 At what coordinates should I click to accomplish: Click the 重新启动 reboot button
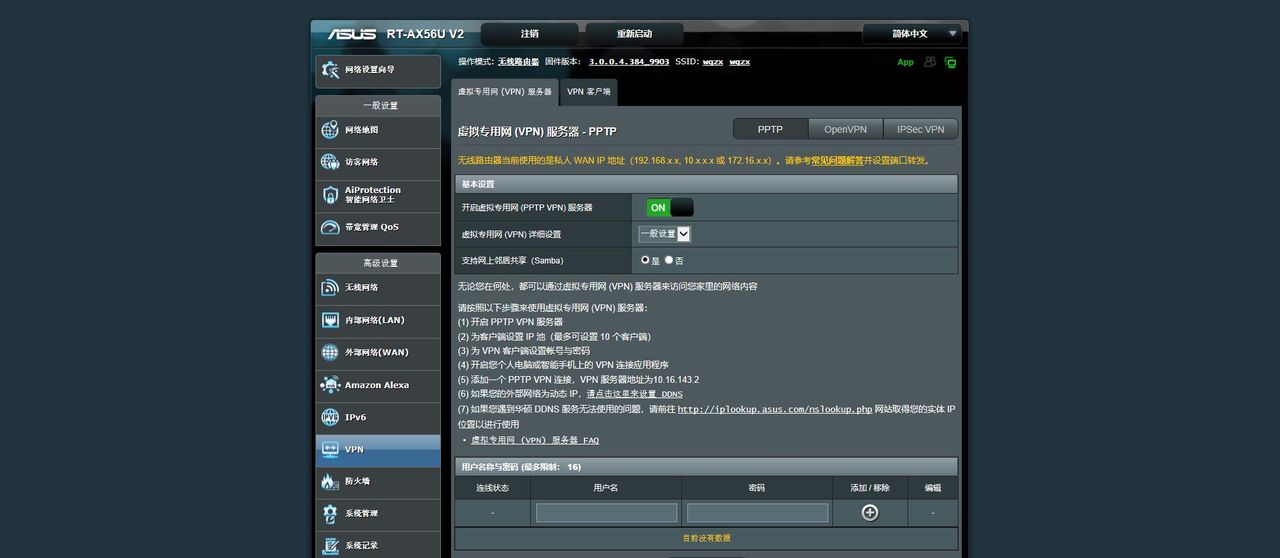(x=634, y=34)
